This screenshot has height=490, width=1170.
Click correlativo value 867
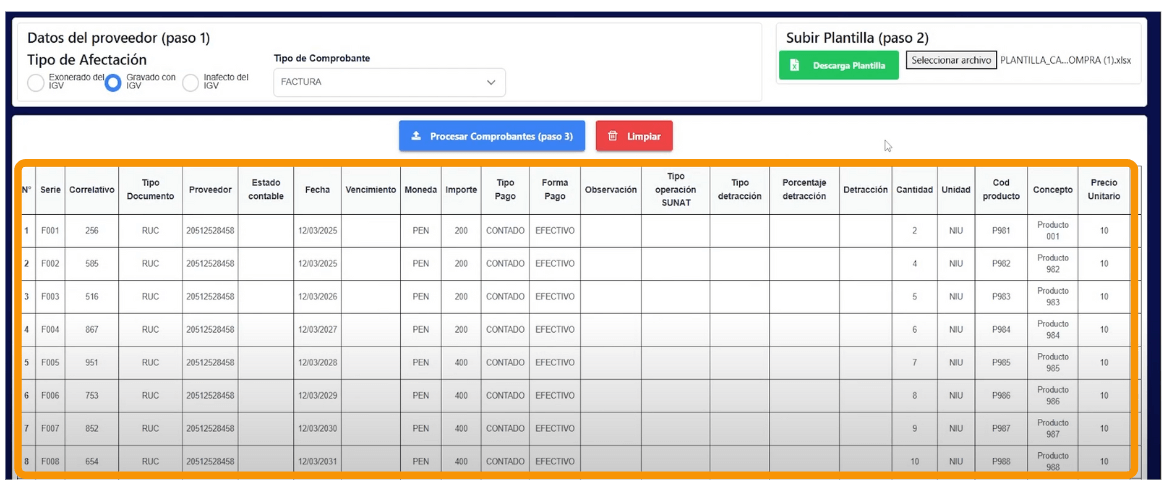click(92, 330)
